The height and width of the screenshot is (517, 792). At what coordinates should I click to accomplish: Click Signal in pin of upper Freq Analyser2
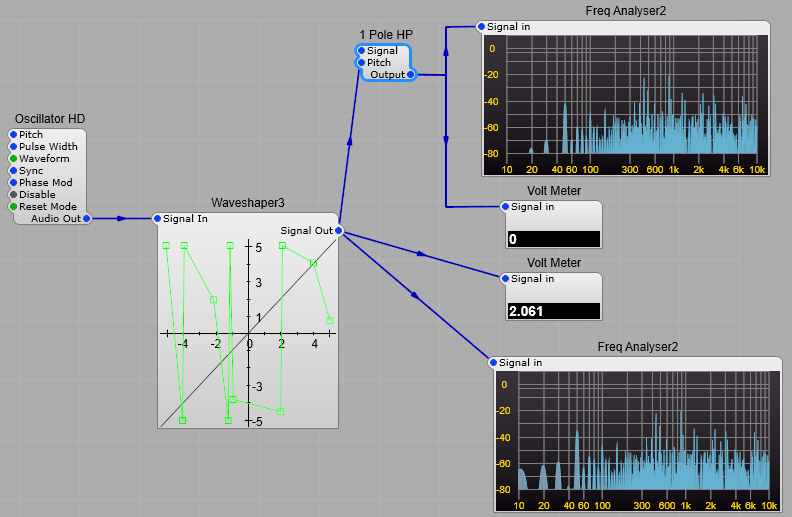click(481, 27)
